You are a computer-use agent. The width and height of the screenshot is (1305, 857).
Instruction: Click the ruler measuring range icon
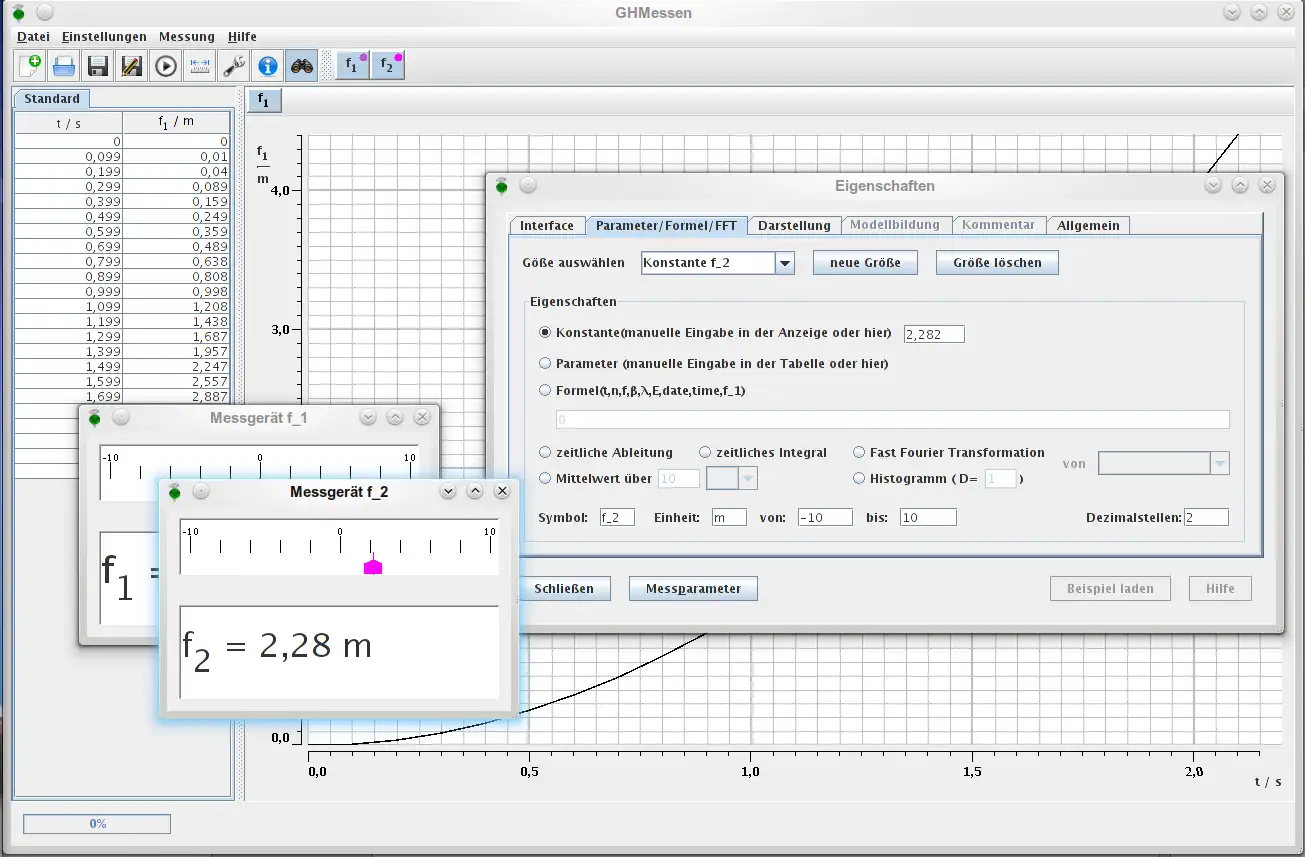click(200, 66)
